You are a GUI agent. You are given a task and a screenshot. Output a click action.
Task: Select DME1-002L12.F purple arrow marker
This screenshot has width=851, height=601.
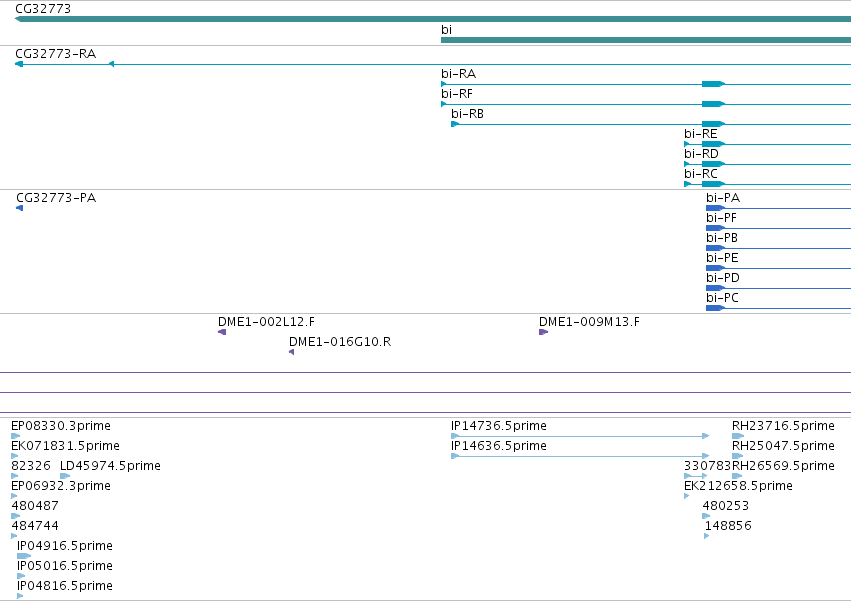pyautogui.click(x=222, y=332)
